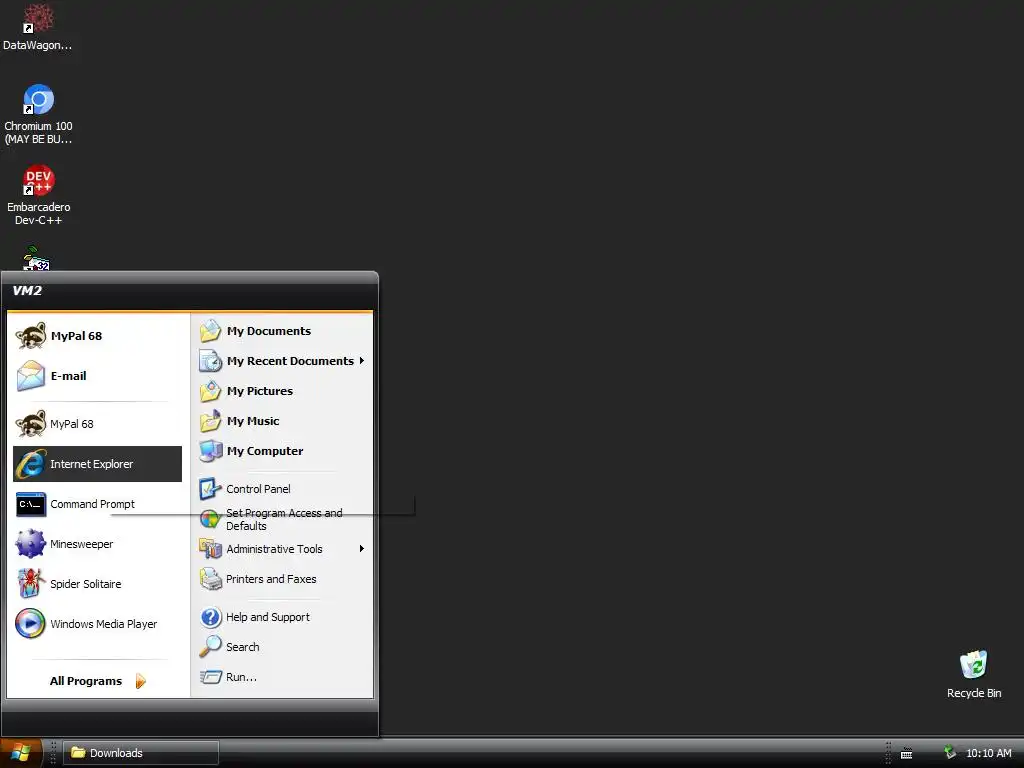Click the Windows Start button
1024x768 pixels.
pos(21,753)
